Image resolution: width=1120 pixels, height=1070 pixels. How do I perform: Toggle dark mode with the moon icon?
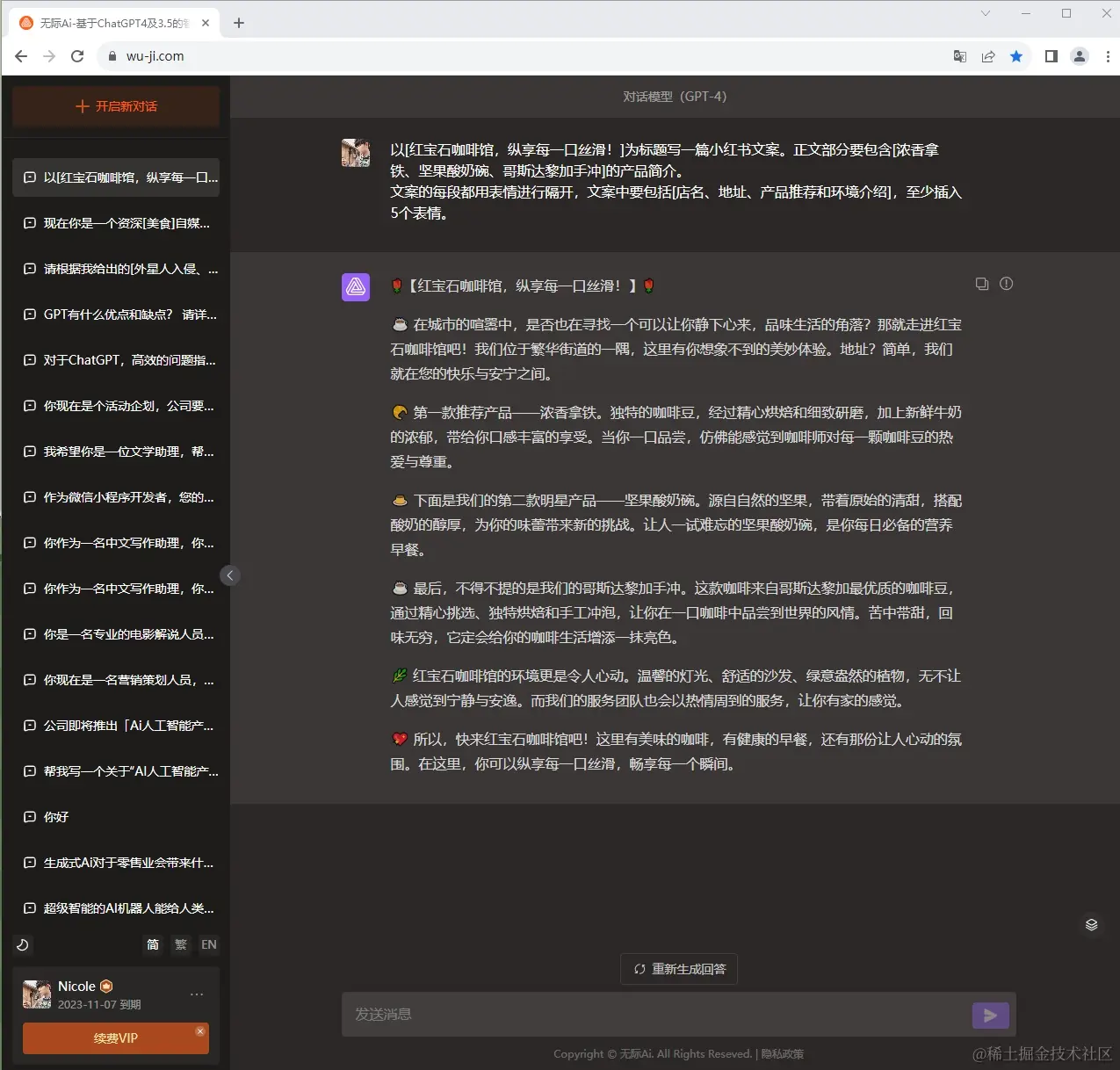point(22,945)
